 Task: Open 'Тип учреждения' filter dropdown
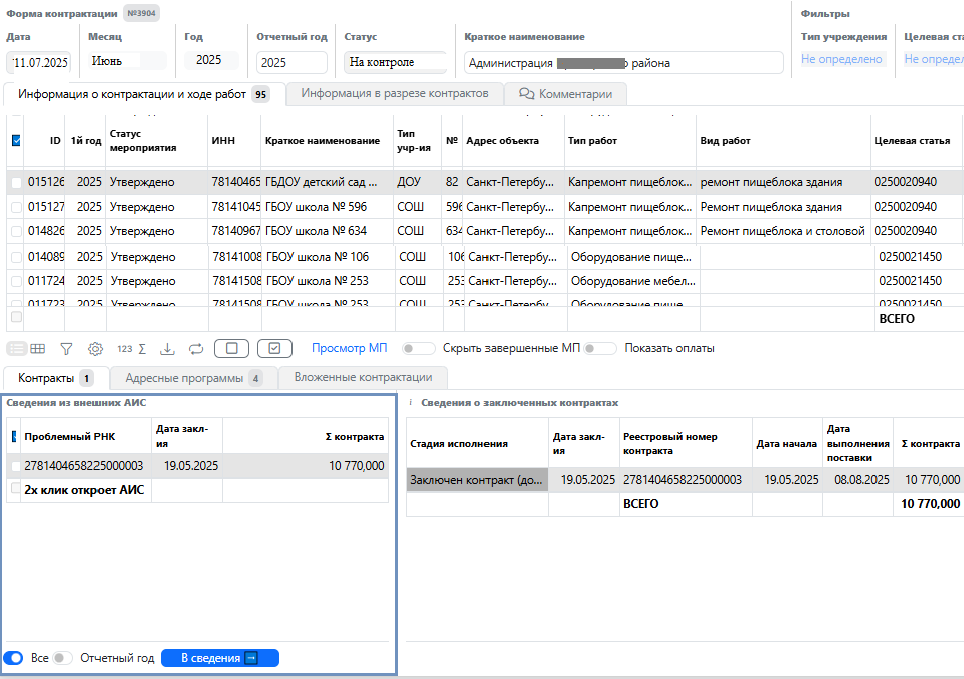[x=842, y=59]
